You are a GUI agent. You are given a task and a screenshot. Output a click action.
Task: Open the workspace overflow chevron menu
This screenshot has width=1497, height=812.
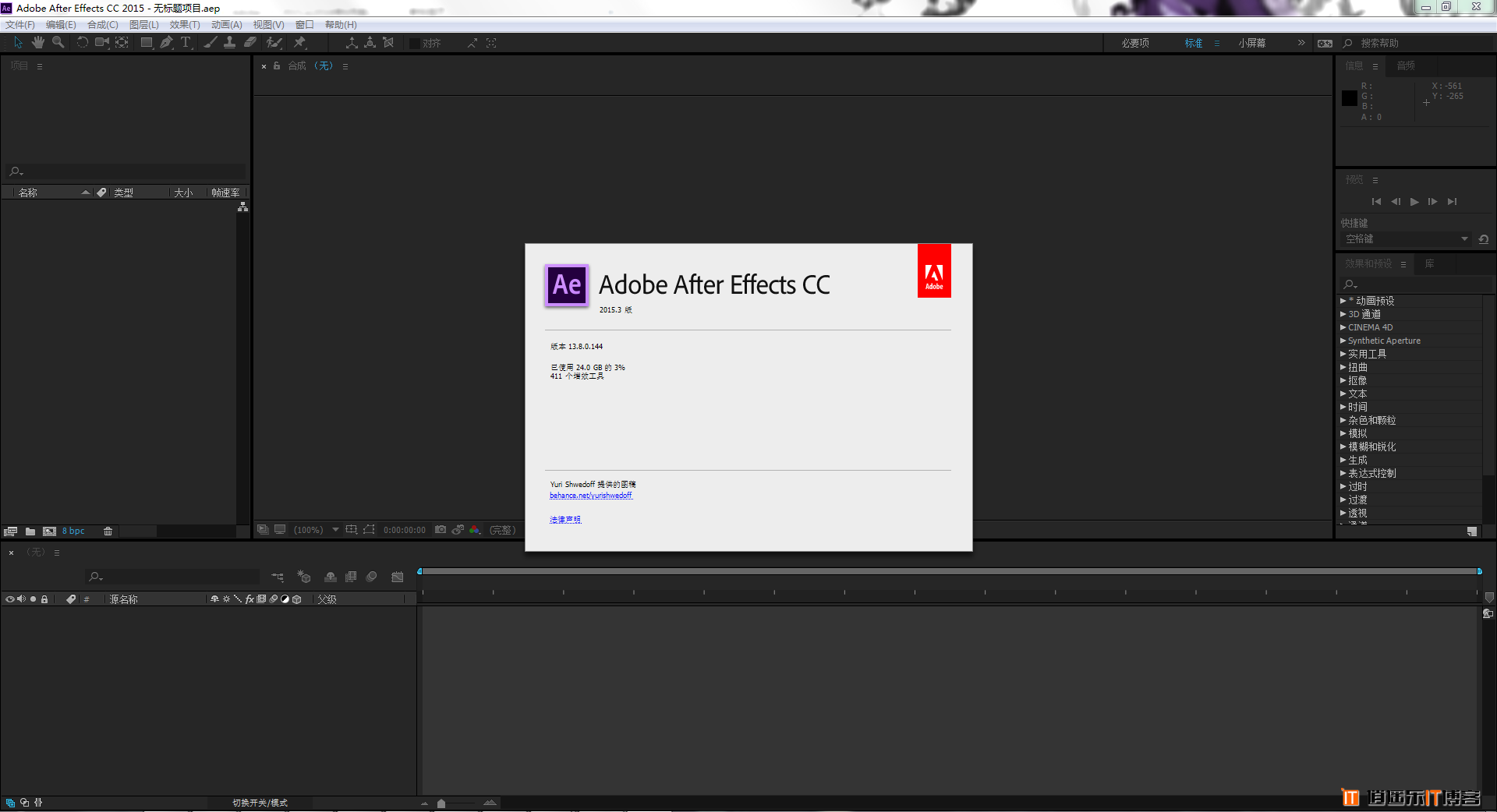1301,43
